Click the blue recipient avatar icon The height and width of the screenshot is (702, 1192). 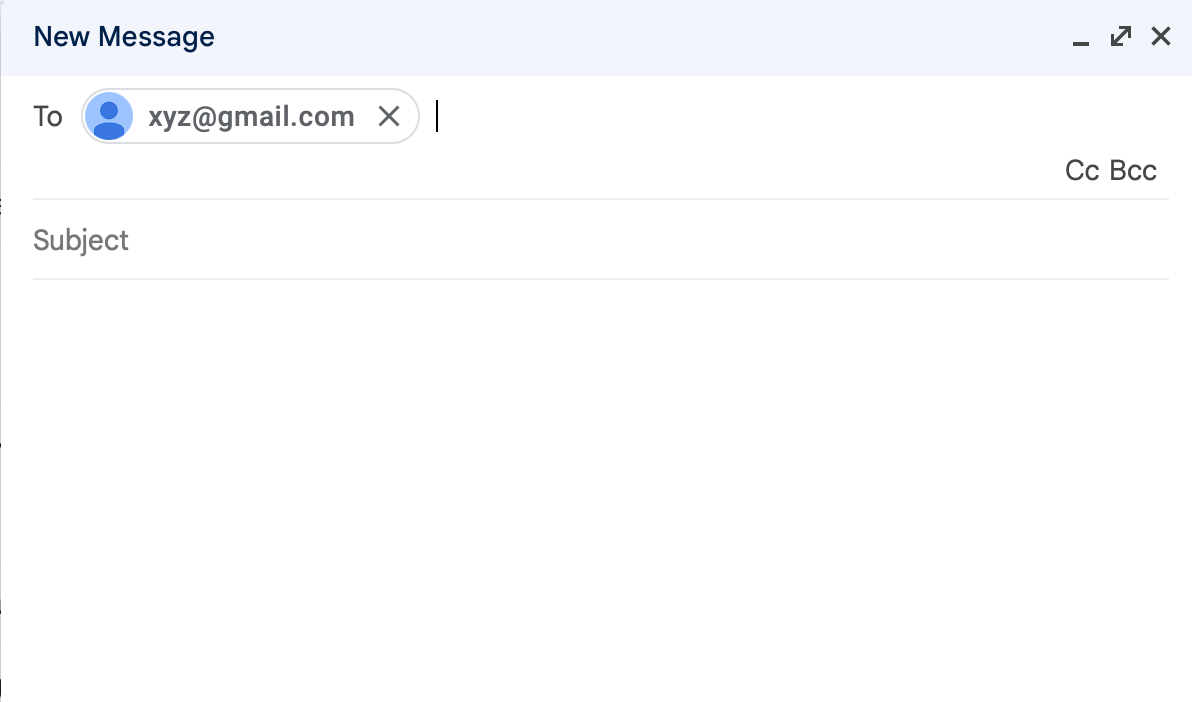pos(109,117)
